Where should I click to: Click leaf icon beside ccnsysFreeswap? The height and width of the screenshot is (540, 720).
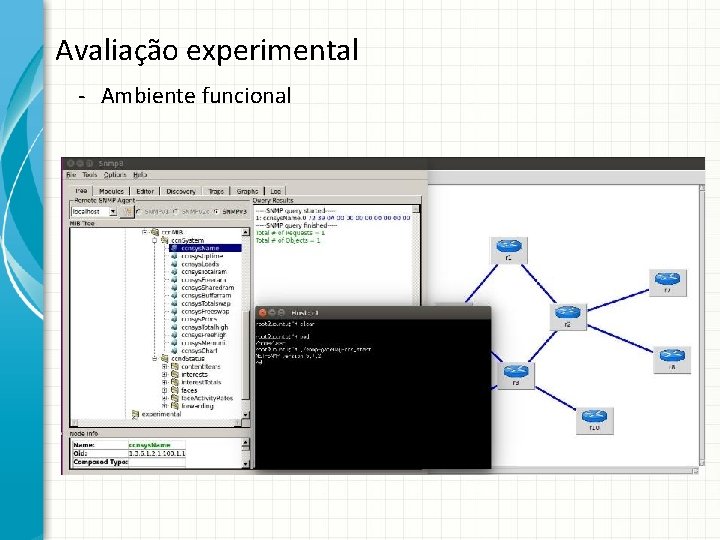pos(174,311)
